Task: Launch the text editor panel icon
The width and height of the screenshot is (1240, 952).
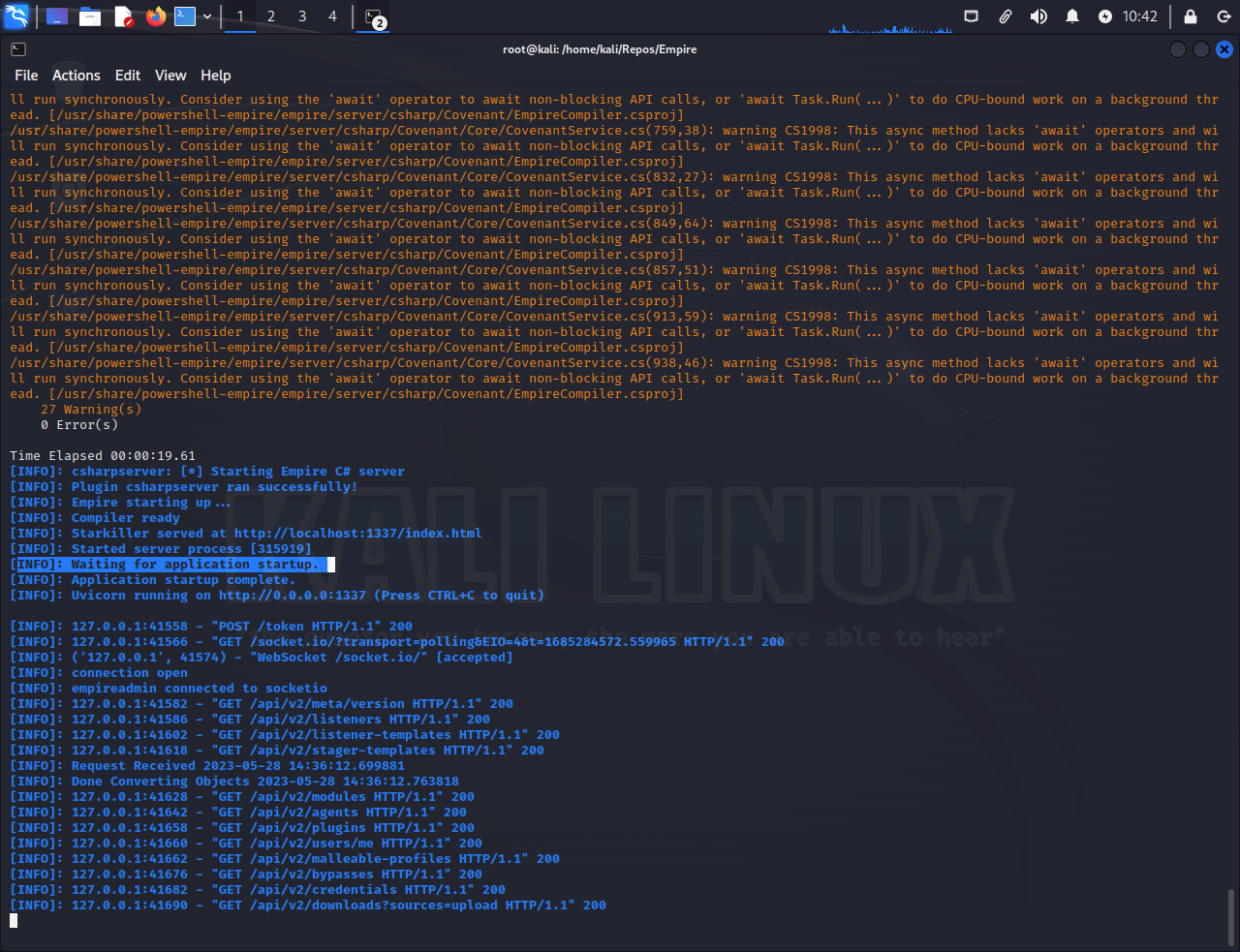Action: pyautogui.click(x=123, y=16)
